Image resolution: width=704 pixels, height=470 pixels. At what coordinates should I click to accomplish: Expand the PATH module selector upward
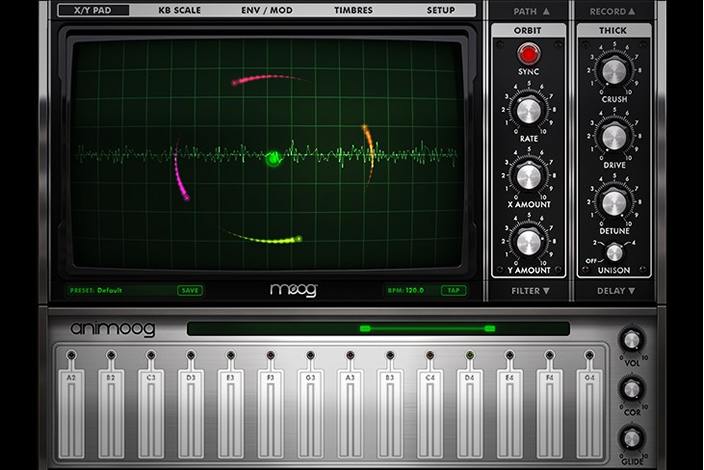coord(531,12)
